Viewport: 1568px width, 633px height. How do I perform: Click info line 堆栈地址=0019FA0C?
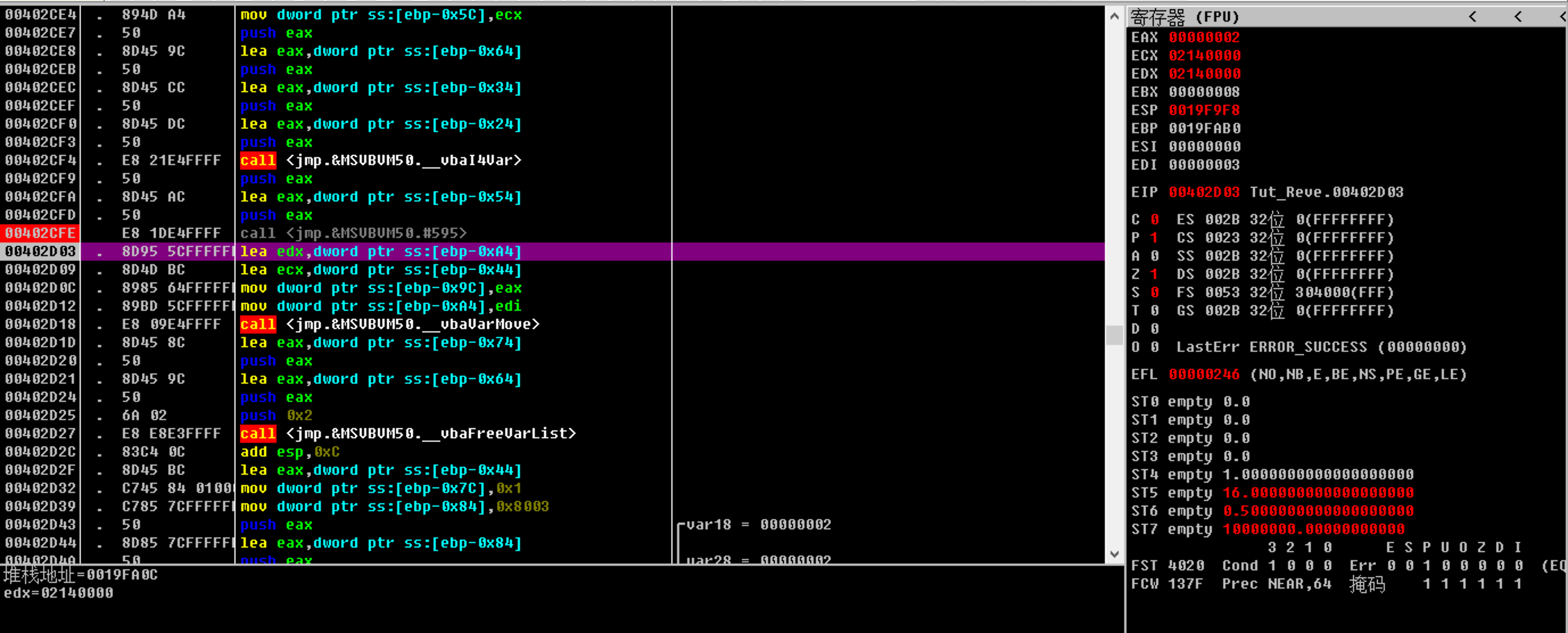[x=80, y=574]
